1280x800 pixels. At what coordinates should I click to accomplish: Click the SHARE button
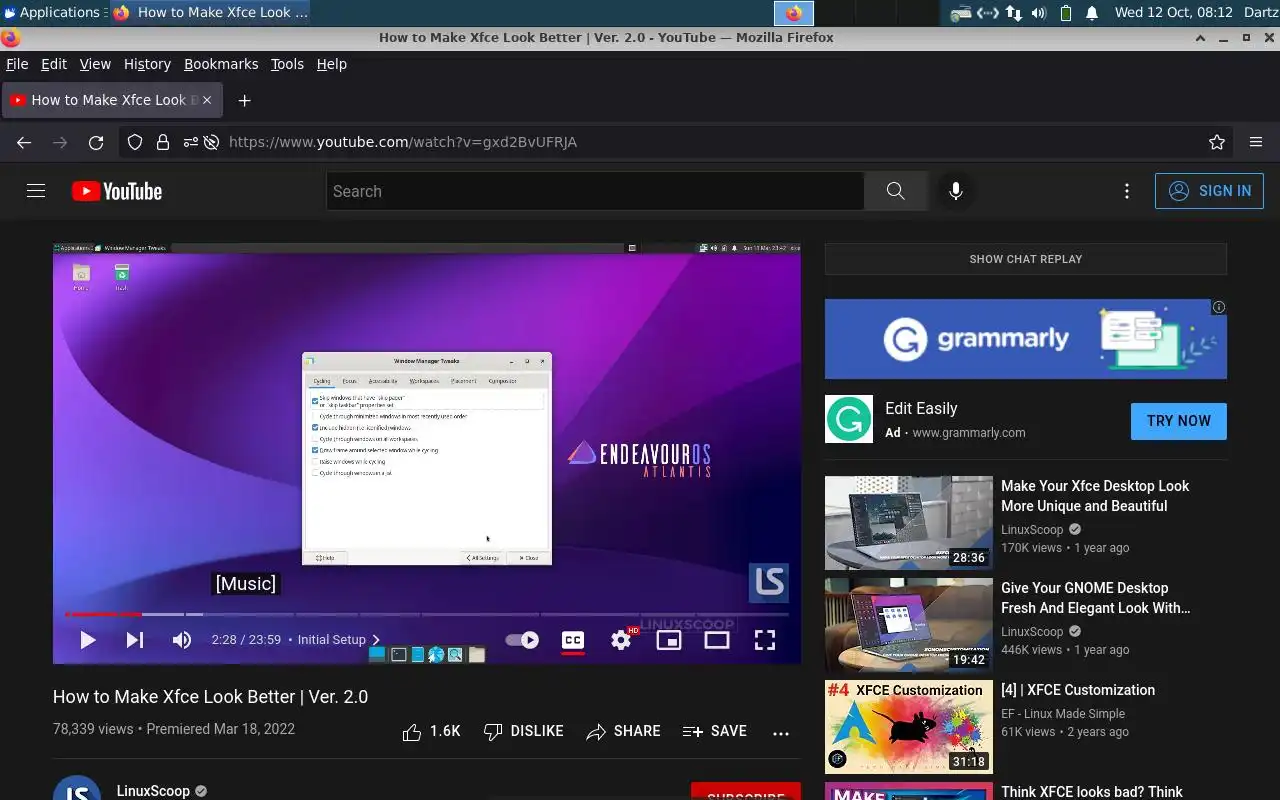[x=623, y=732]
